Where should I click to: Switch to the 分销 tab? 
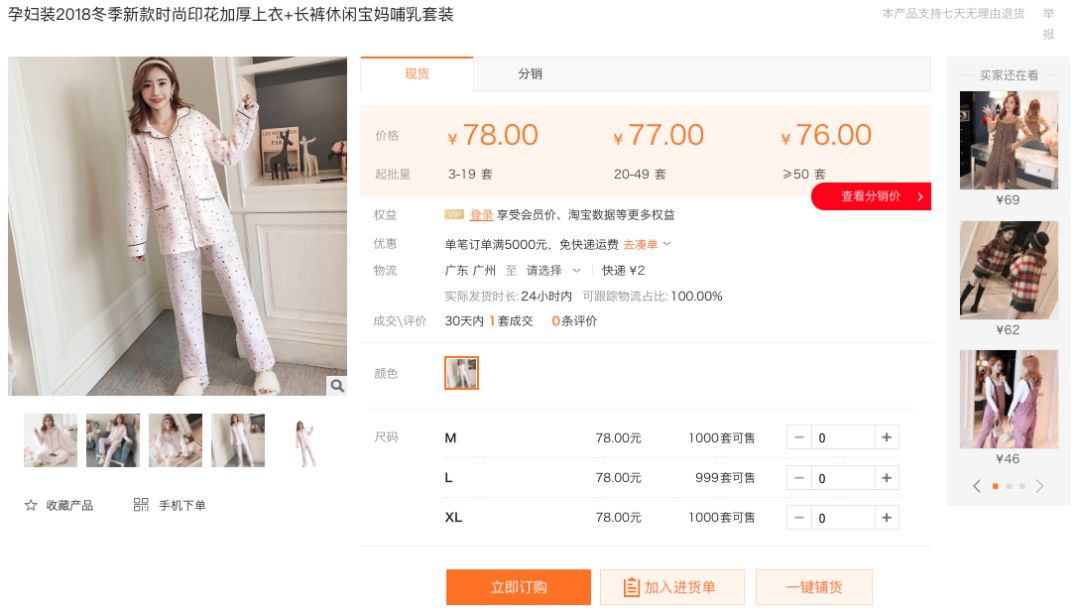[x=530, y=74]
